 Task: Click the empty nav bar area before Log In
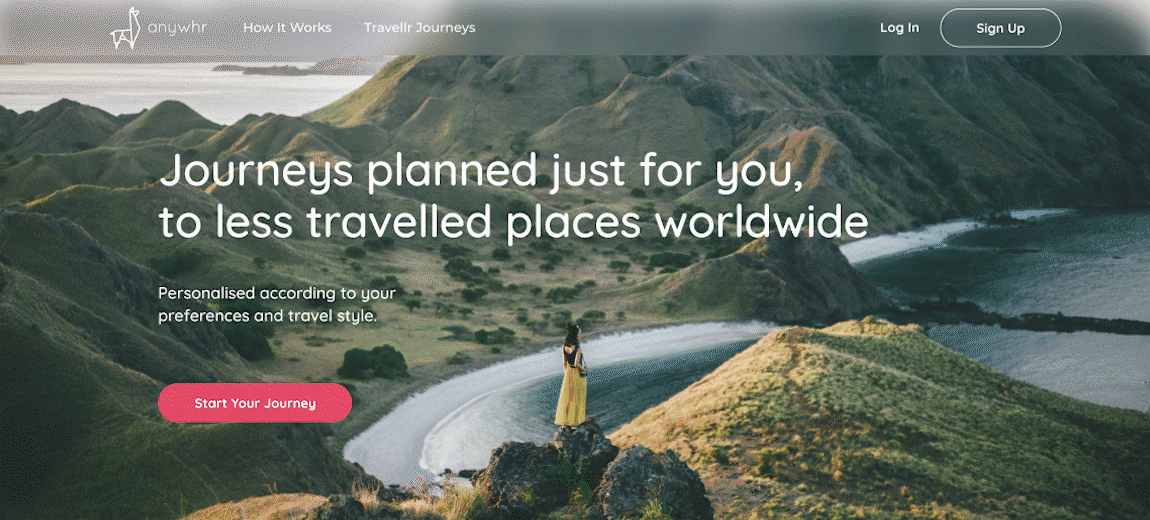click(675, 28)
